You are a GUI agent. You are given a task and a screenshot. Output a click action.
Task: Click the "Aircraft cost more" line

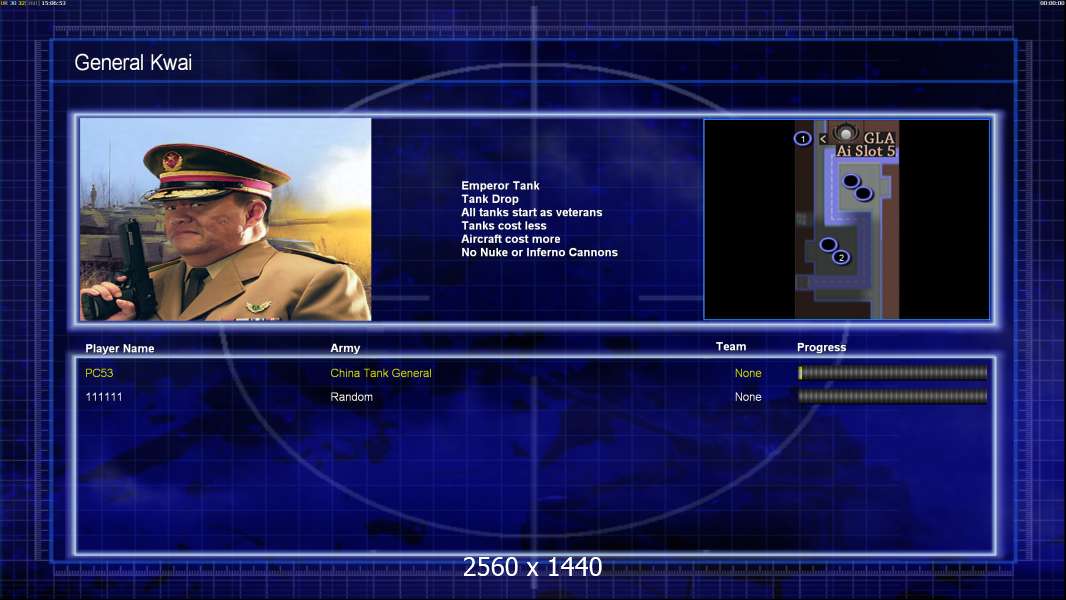point(511,239)
